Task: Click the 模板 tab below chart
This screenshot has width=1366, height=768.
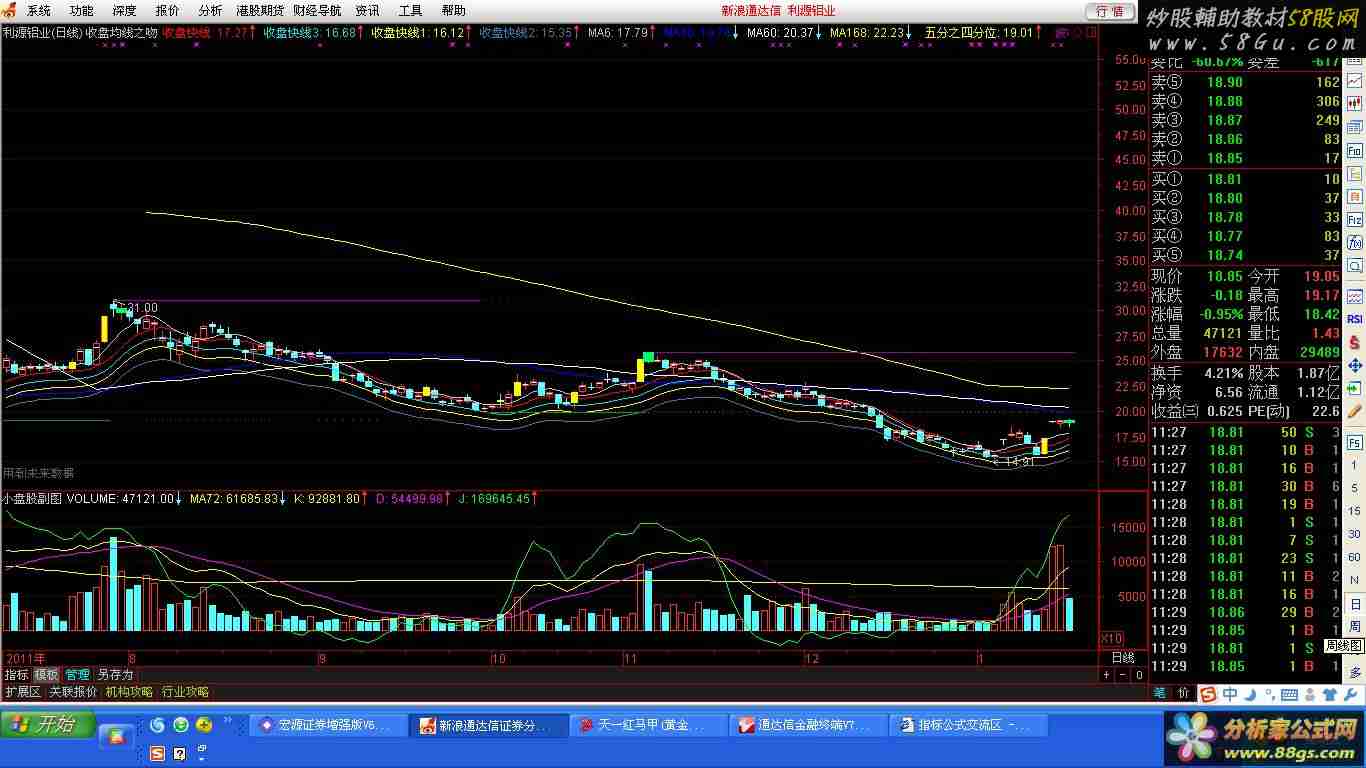Action: click(46, 675)
